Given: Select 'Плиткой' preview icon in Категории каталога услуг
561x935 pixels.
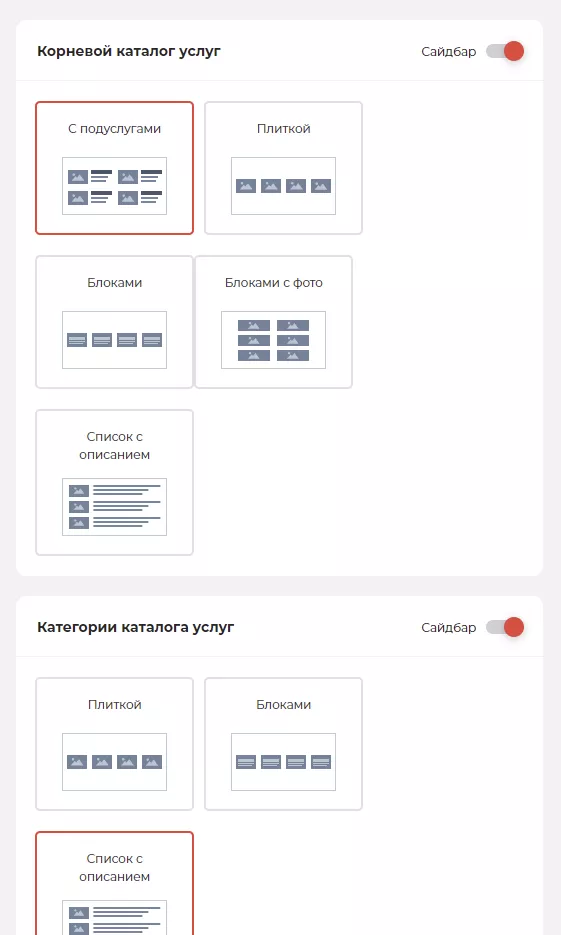Looking at the screenshot, I should [114, 762].
